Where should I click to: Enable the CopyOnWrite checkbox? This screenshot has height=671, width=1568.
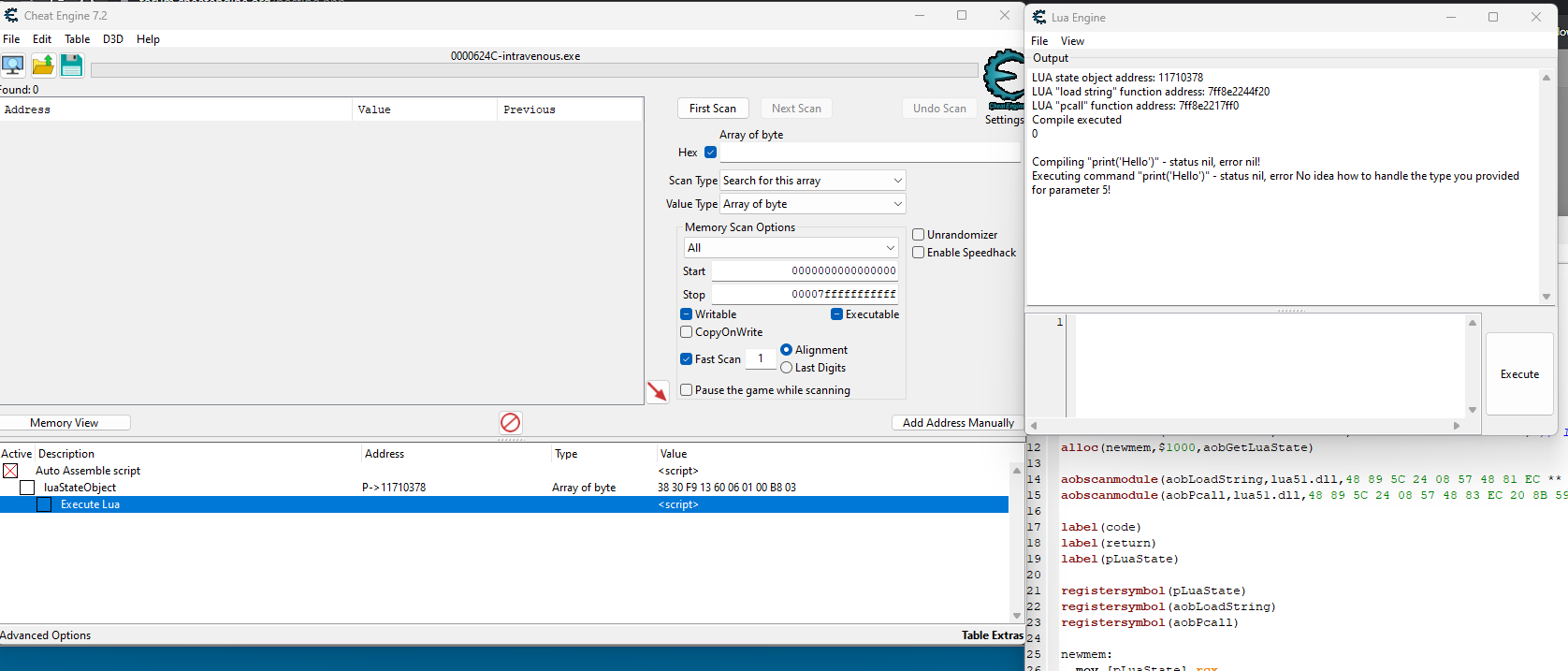(686, 332)
